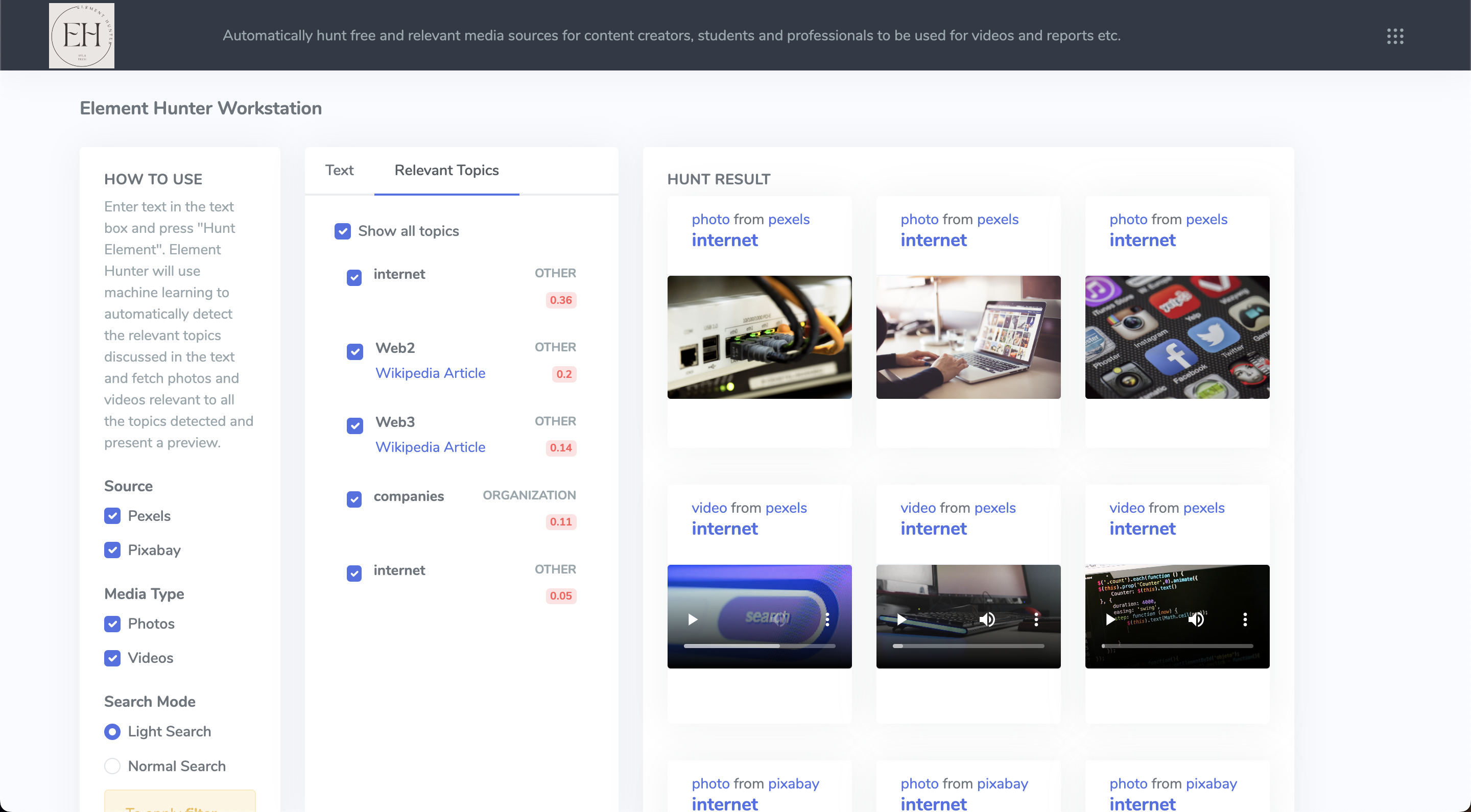This screenshot has width=1471, height=812.
Task: Switch to the Text tab
Action: 339,170
